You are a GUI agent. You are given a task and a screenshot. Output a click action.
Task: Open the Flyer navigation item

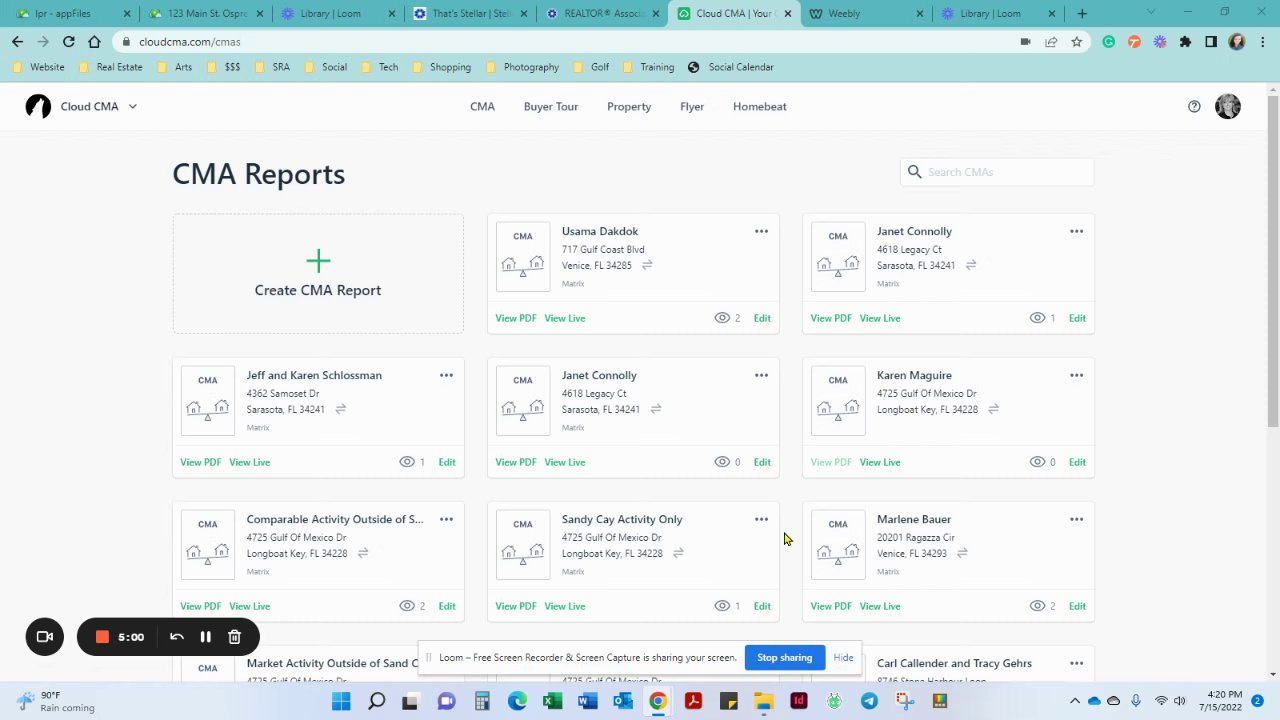pos(692,106)
